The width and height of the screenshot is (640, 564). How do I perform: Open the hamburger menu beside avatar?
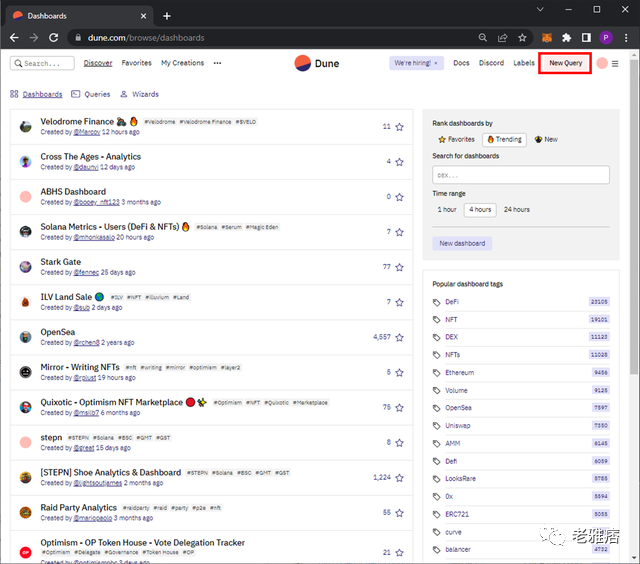615,64
